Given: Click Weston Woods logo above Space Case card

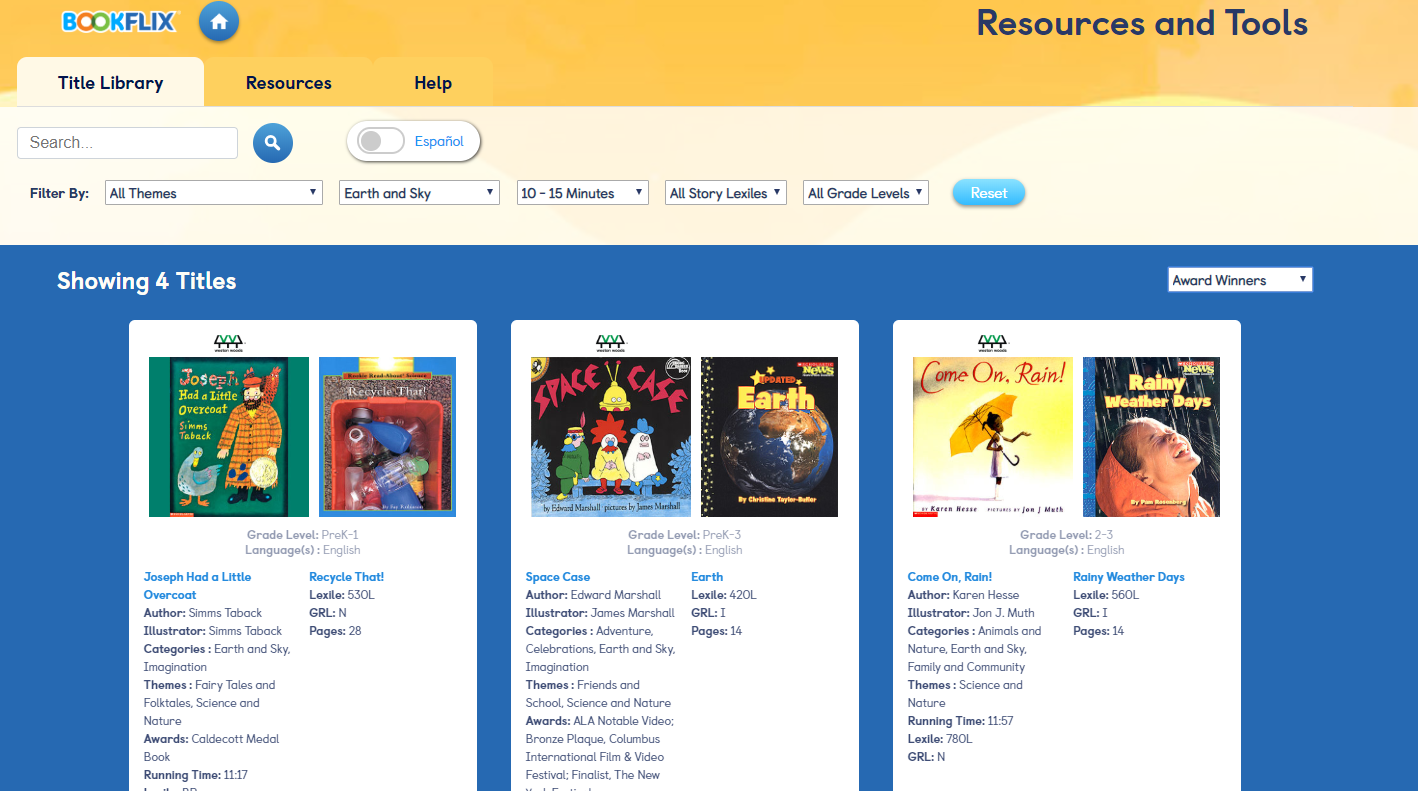Looking at the screenshot, I should point(611,343).
